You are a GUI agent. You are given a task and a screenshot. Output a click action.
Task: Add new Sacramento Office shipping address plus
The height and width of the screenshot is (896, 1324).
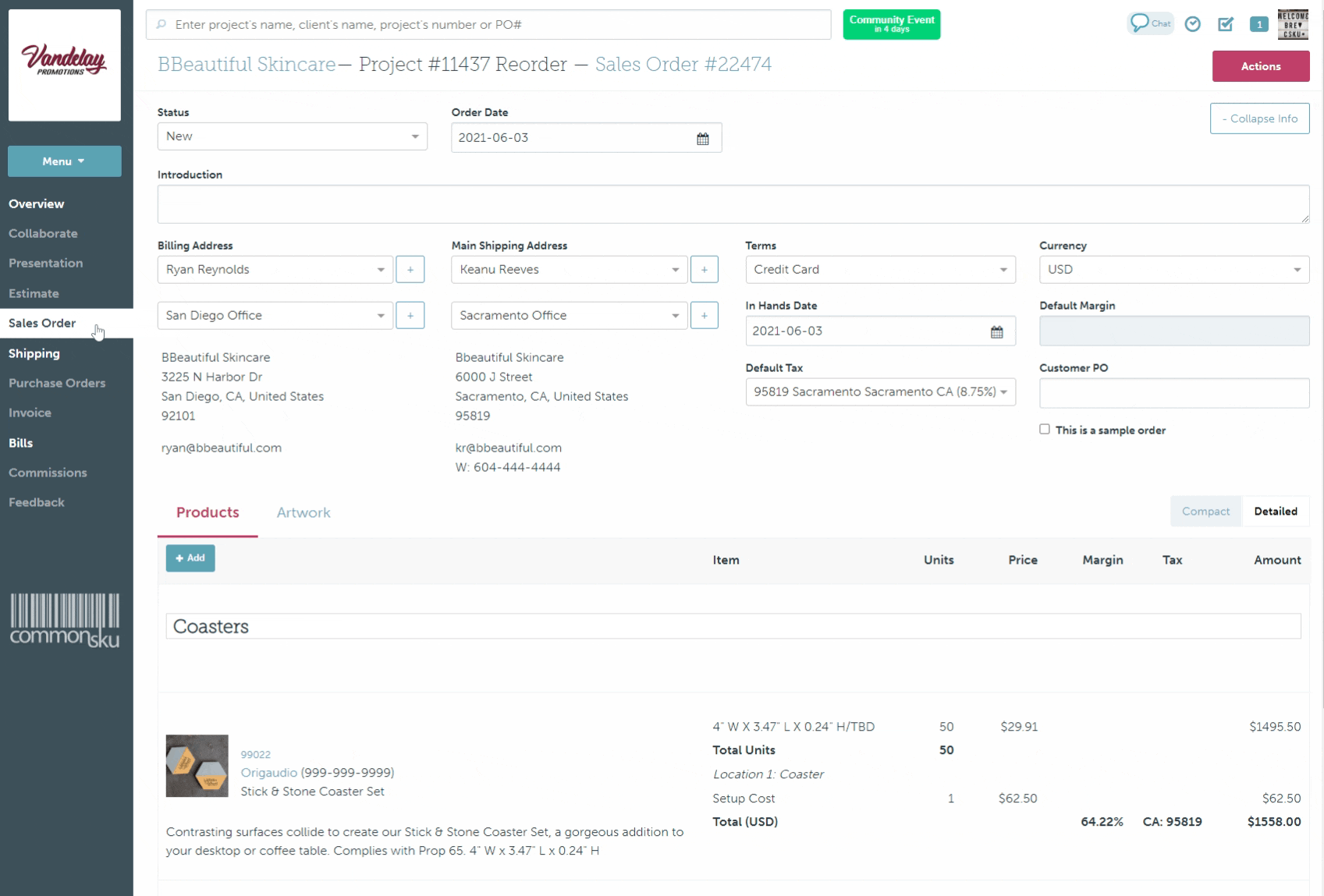[704, 315]
